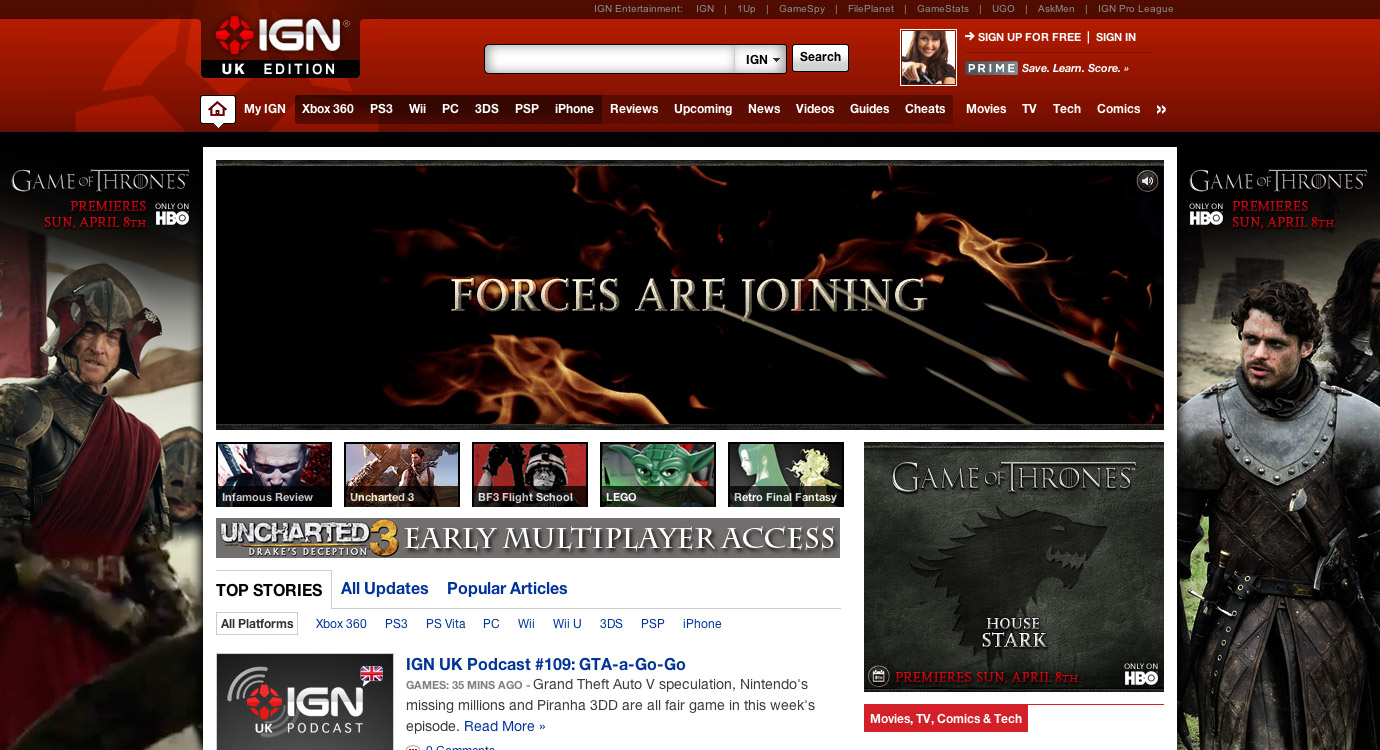Expand more nav sections double chevron
Screen dimensions: 1380x750
1161,109
